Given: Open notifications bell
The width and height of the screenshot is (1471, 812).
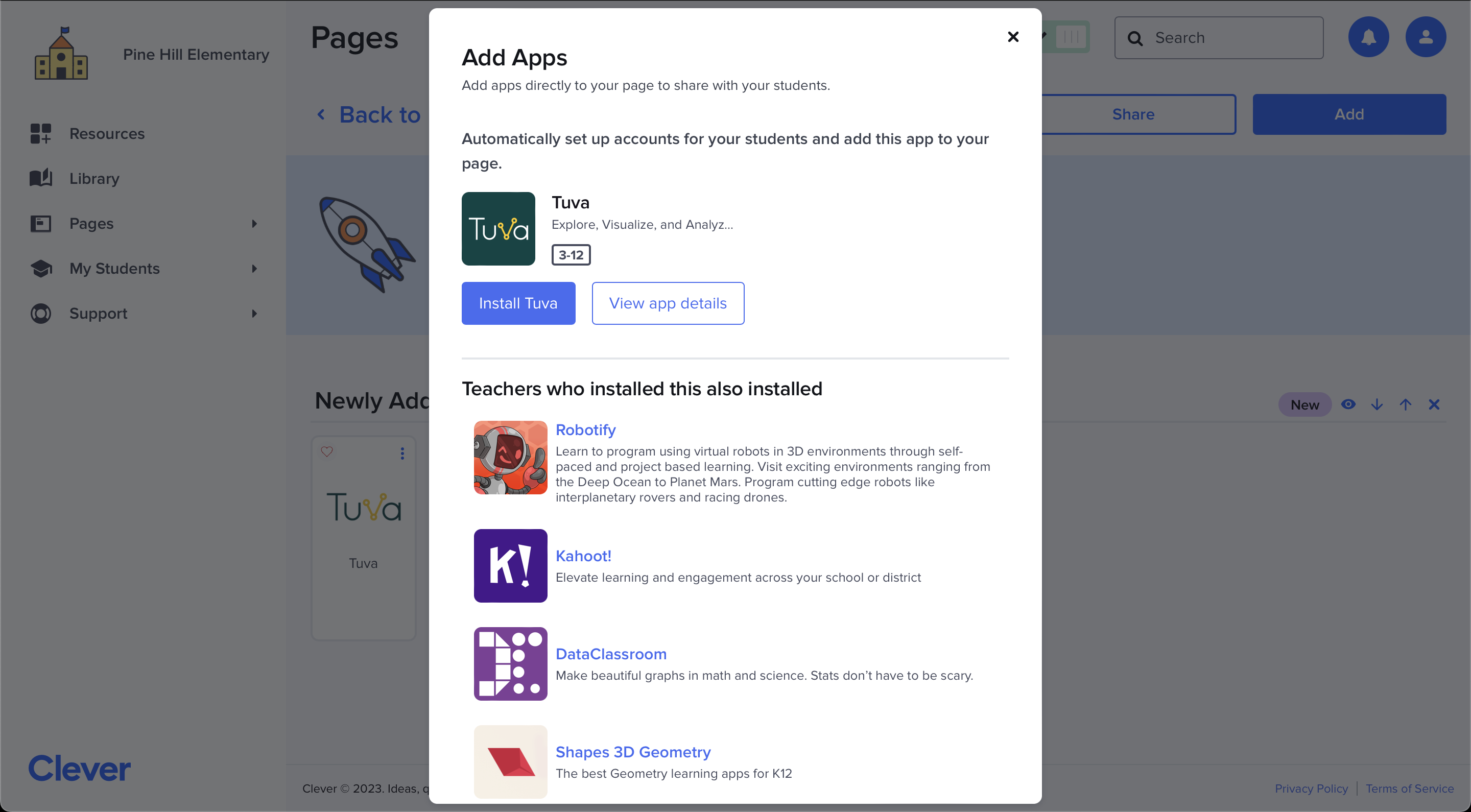Looking at the screenshot, I should click(x=1368, y=37).
